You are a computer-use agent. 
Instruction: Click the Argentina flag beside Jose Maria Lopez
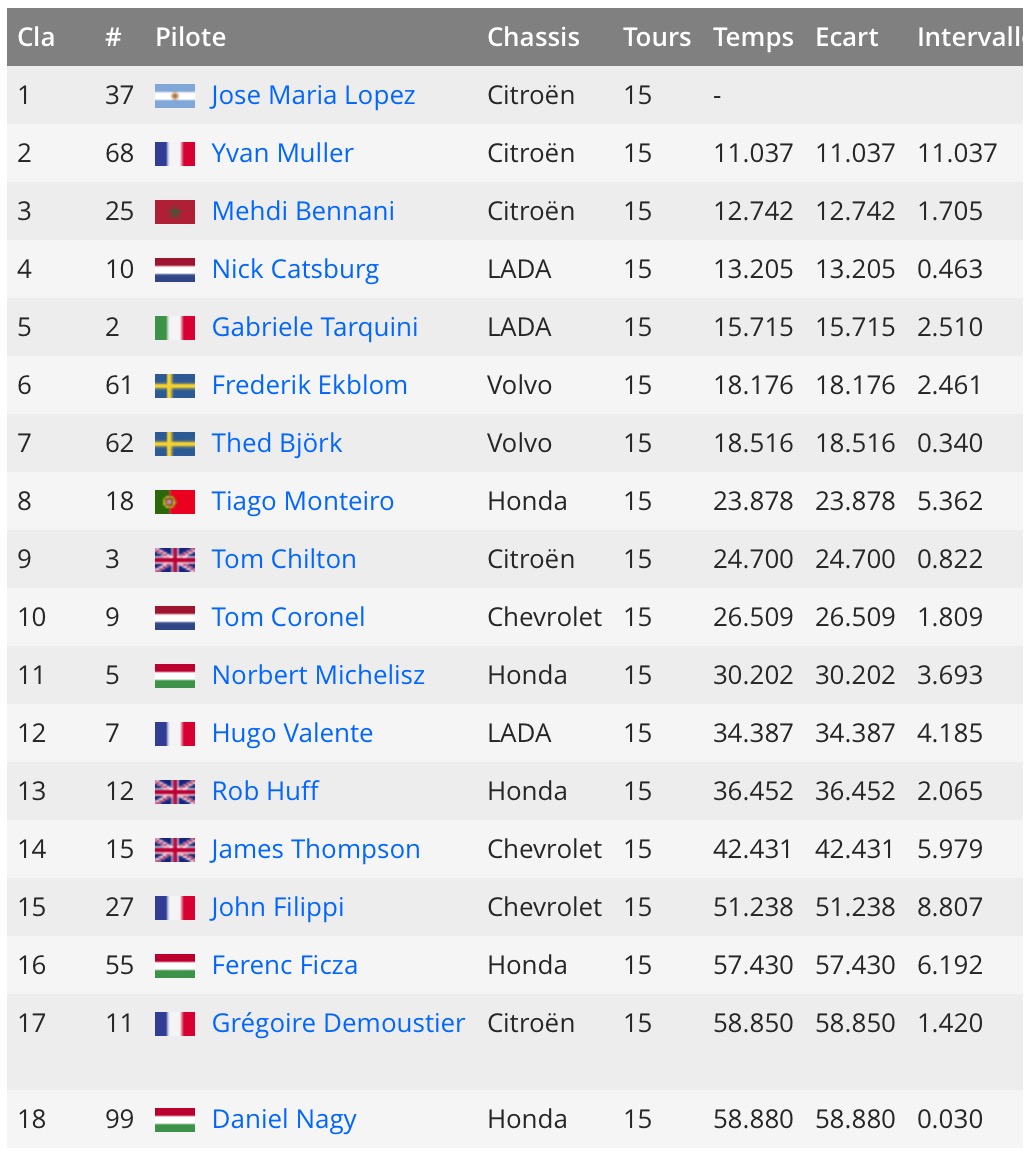coord(175,96)
